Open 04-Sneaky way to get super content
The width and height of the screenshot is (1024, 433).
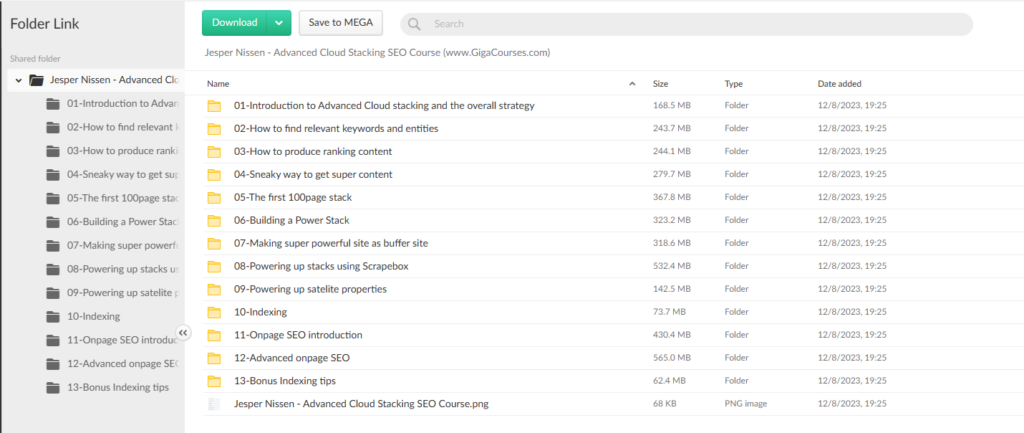[313, 174]
